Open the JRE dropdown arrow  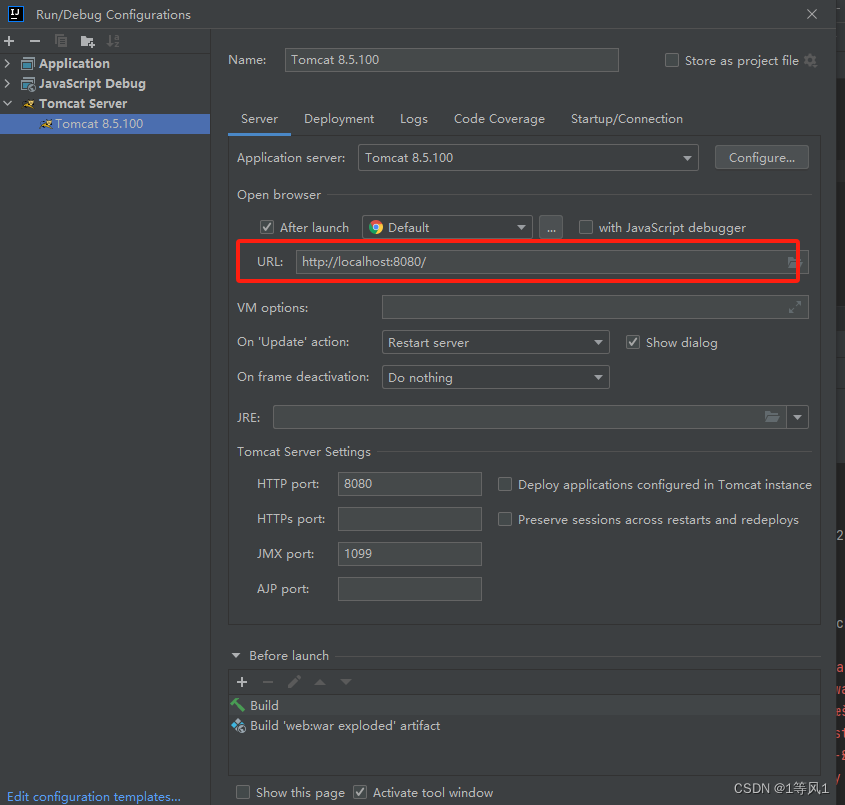(x=798, y=417)
